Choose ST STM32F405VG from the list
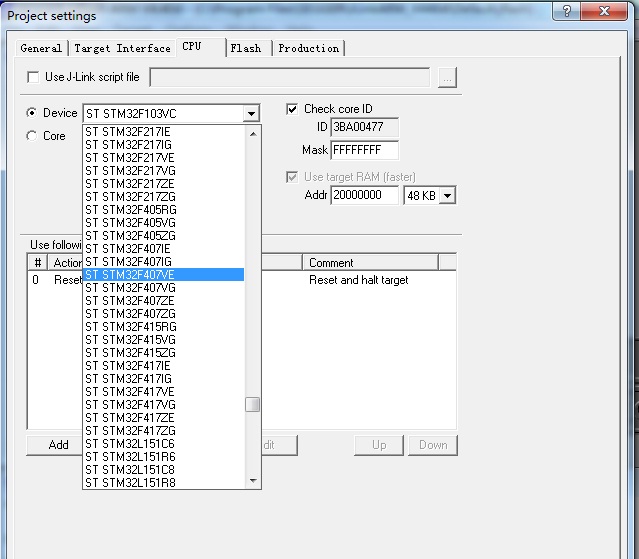Viewport: 639px width, 559px height. click(x=163, y=223)
